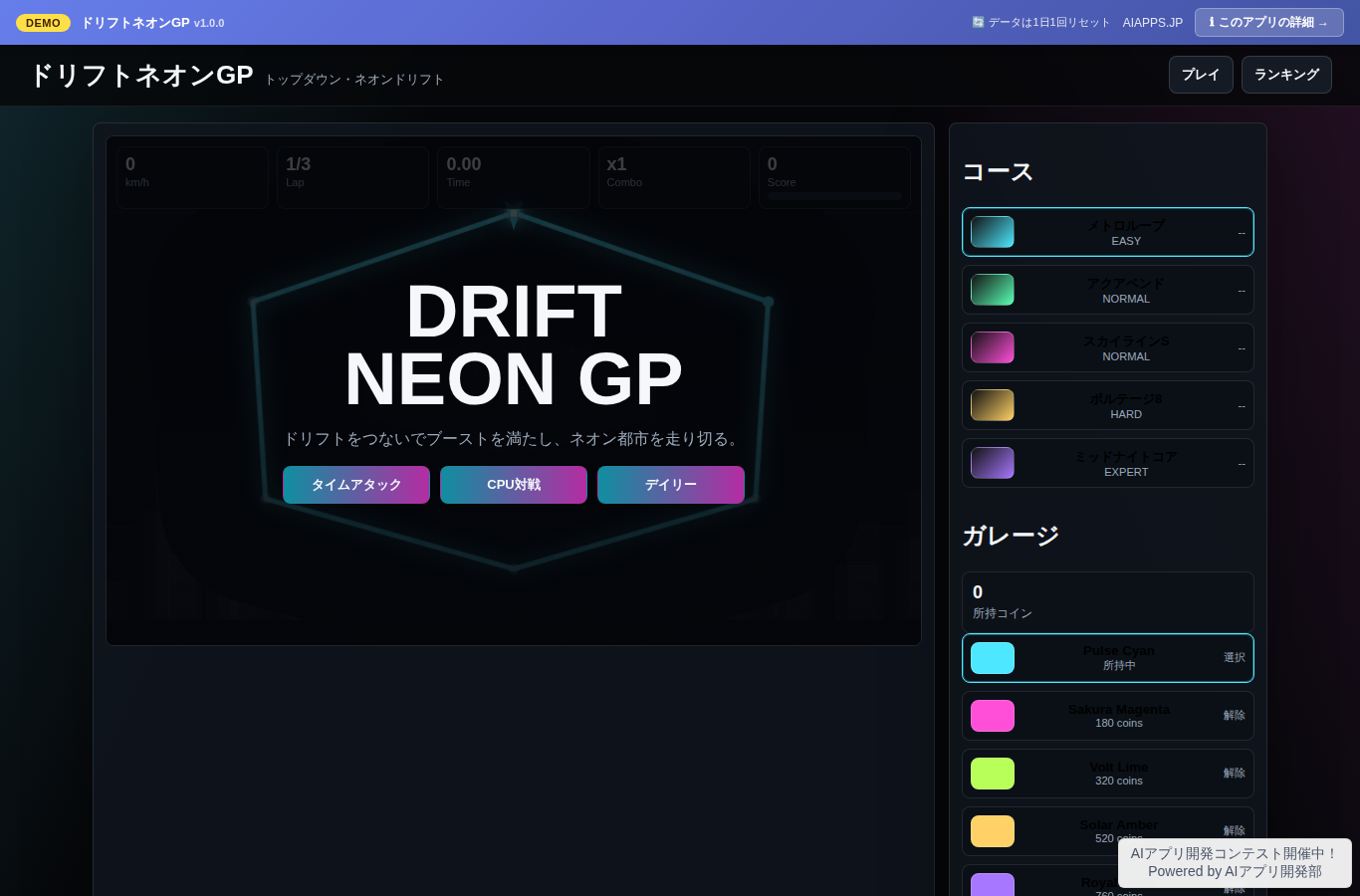Click the ガレージ section heading
1360x896 pixels.
pyautogui.click(x=1011, y=536)
